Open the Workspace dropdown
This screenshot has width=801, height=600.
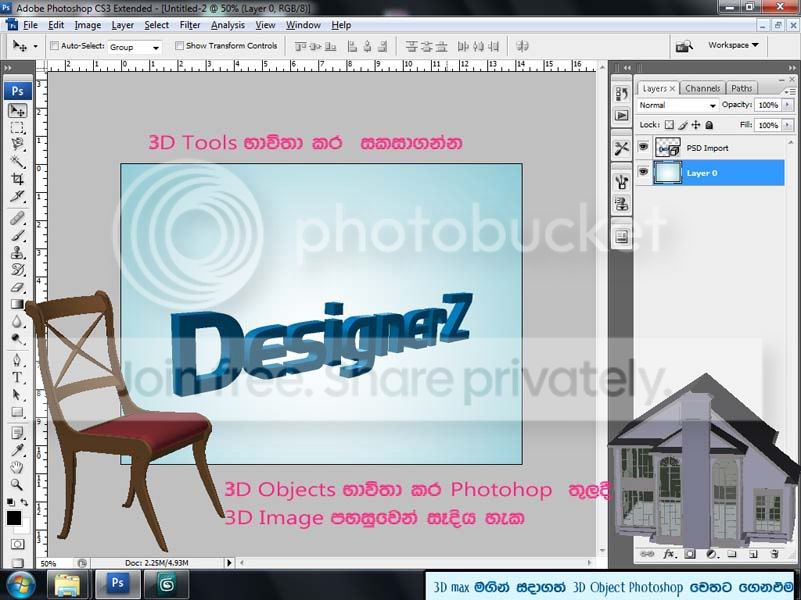tap(733, 45)
